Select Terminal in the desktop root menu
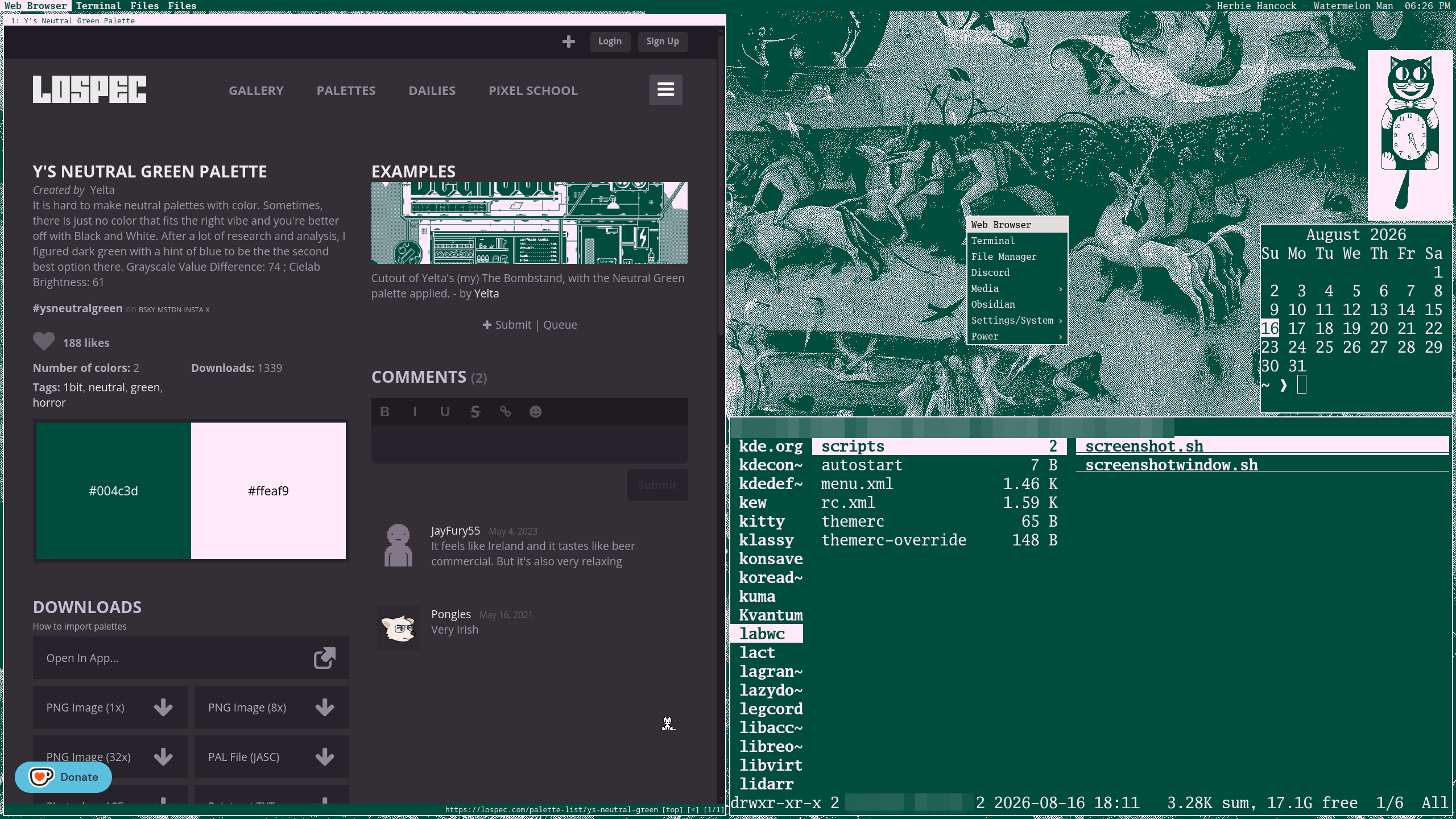The image size is (1456, 819). pyautogui.click(x=1017, y=241)
